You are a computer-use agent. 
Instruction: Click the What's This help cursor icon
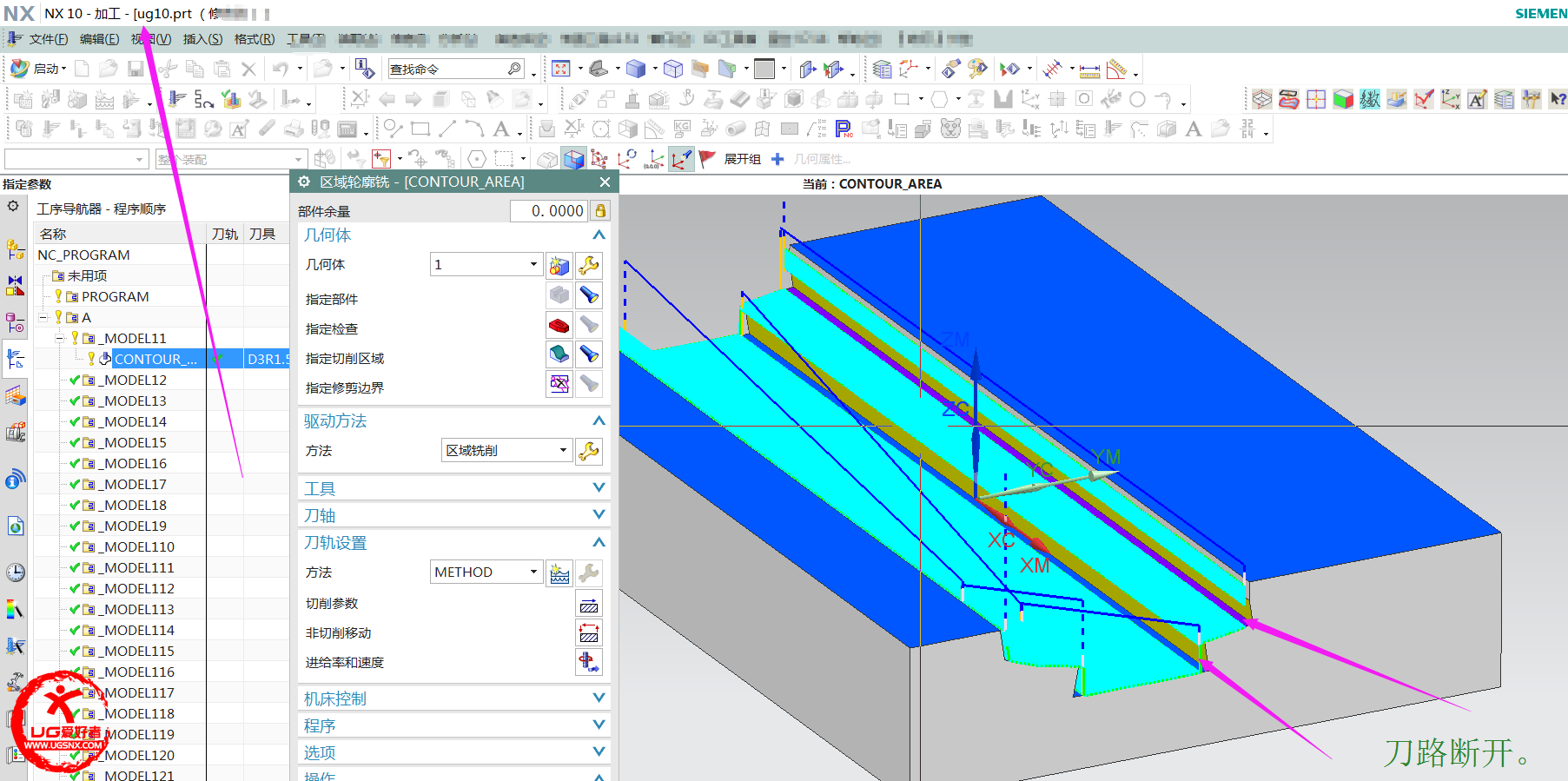[x=1558, y=99]
